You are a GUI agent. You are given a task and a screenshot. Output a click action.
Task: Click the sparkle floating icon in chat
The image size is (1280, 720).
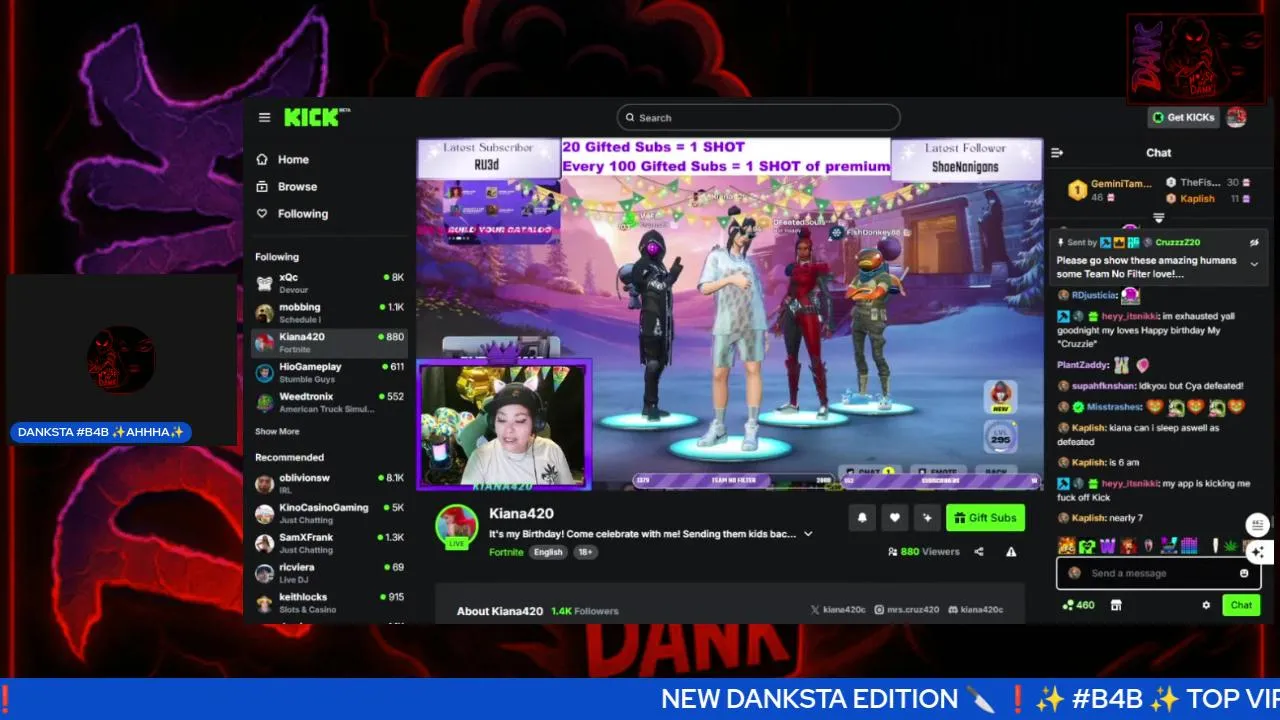1258,551
